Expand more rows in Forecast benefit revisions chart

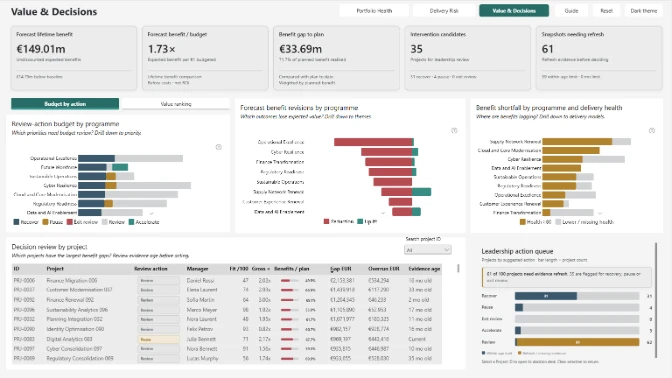pyautogui.click(x=383, y=213)
